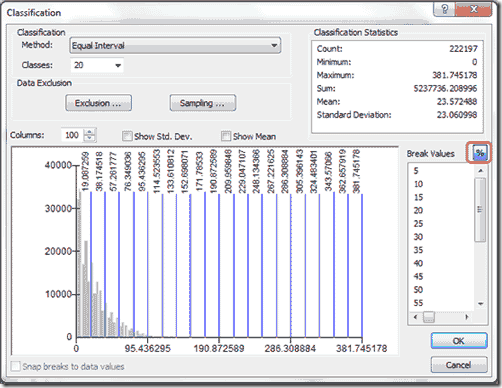Select break value 5 in list
This screenshot has width=502, height=388.
(416, 171)
